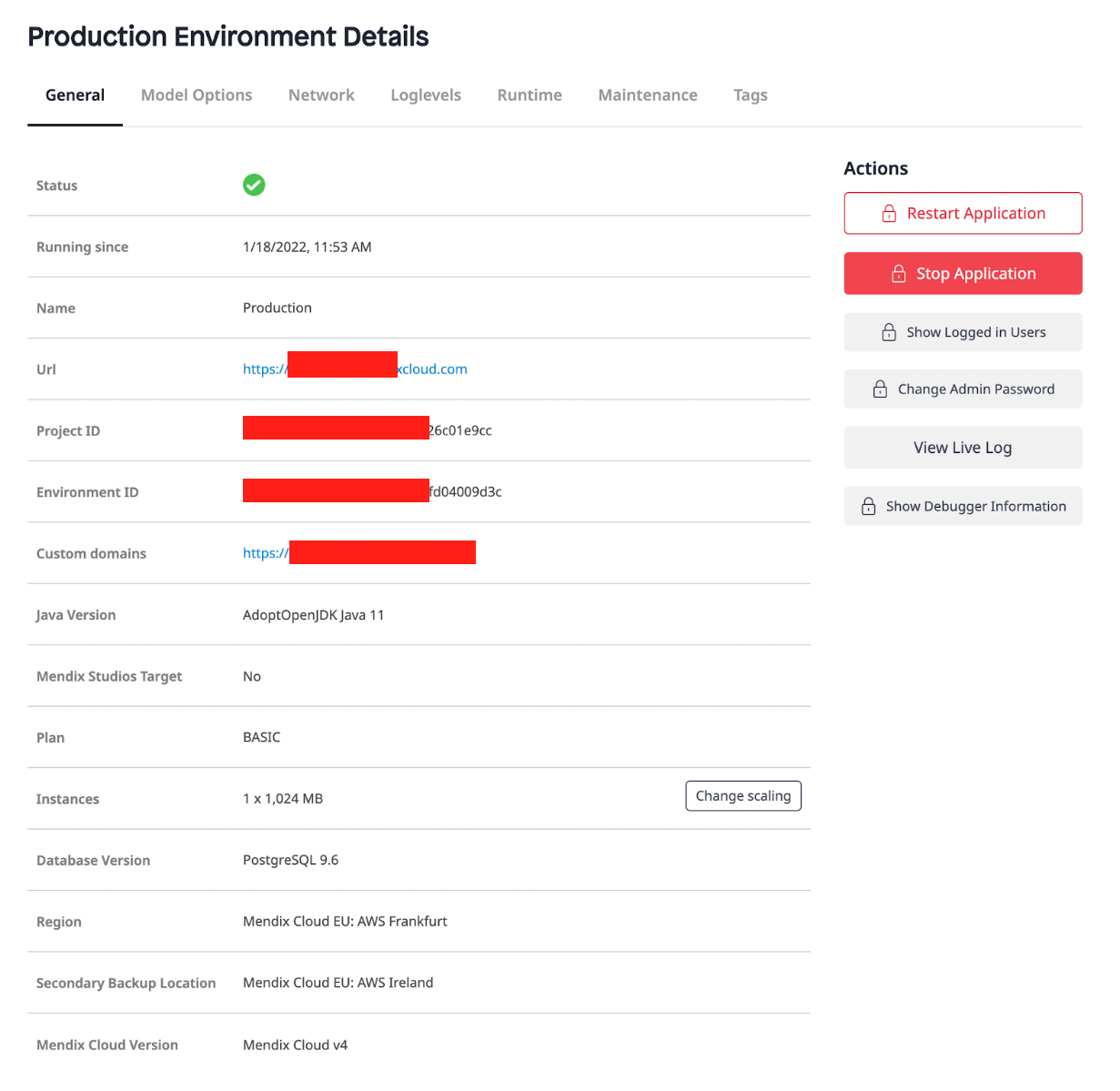Image resolution: width=1120 pixels, height=1091 pixels.
Task: Click the Java Version label
Action: point(76,615)
